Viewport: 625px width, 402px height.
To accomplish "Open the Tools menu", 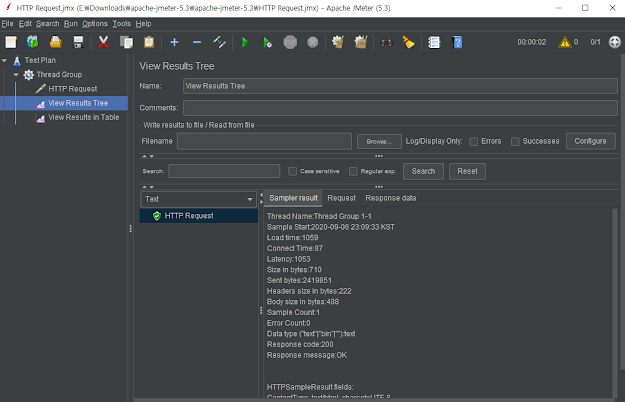I will coord(121,24).
